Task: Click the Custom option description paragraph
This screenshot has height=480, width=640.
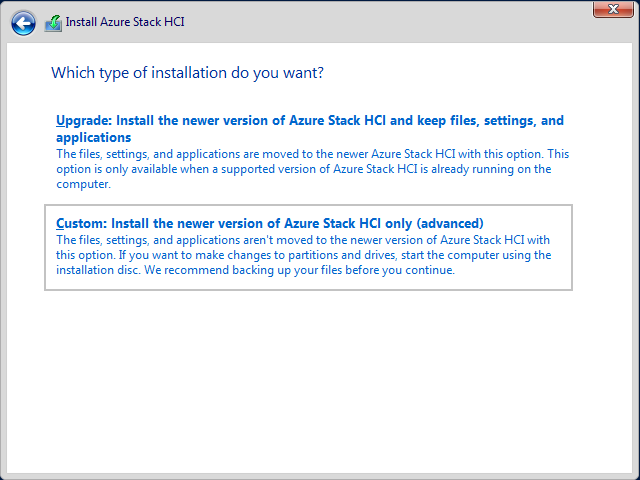Action: click(304, 255)
